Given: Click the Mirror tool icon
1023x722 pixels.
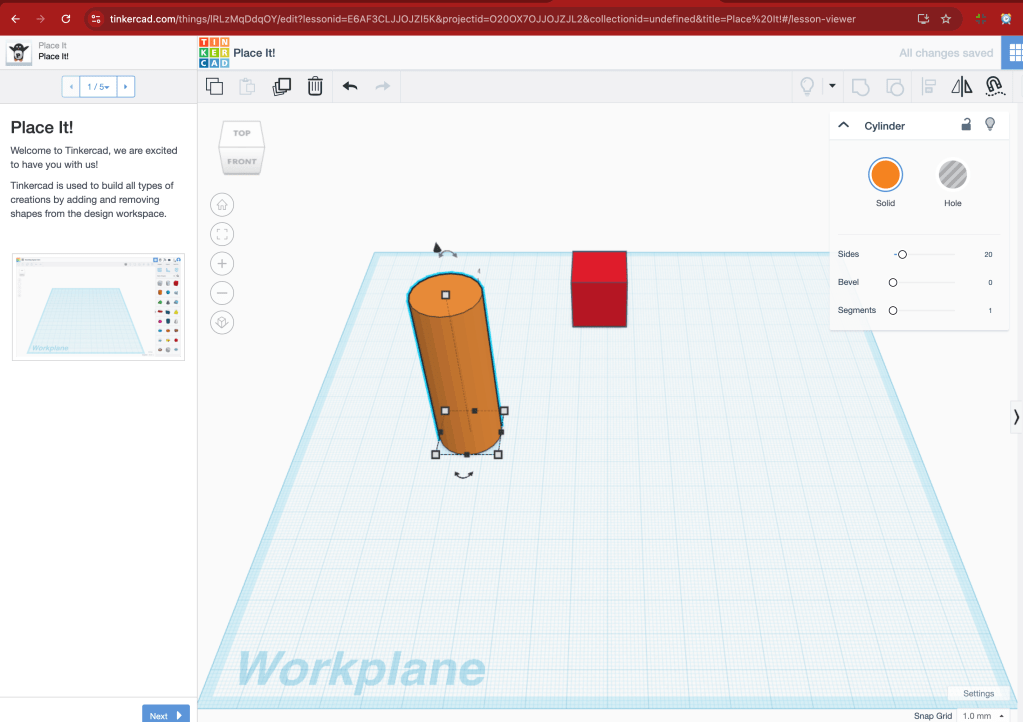Looking at the screenshot, I should point(962,86).
